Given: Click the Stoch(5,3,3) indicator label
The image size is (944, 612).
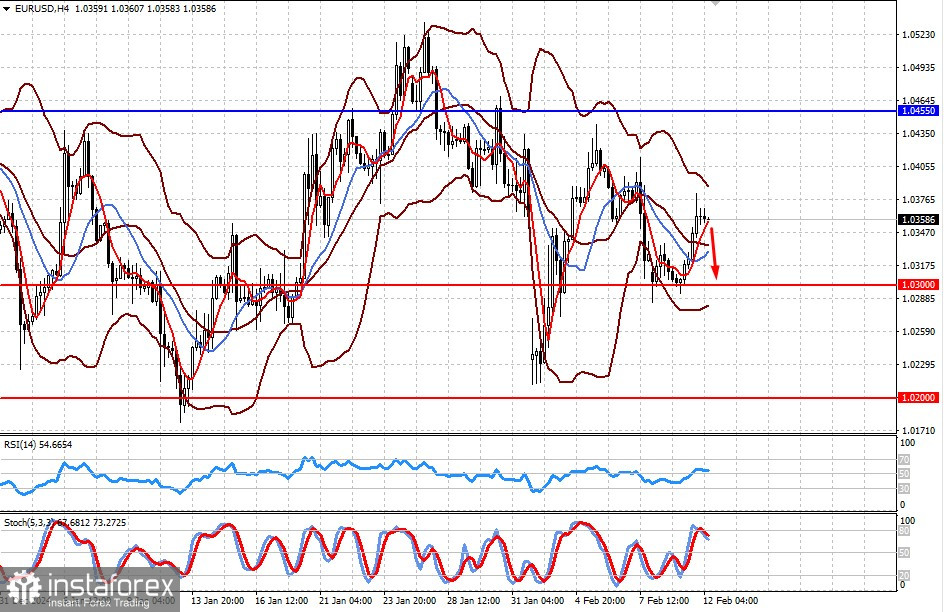Looking at the screenshot, I should (x=65, y=523).
